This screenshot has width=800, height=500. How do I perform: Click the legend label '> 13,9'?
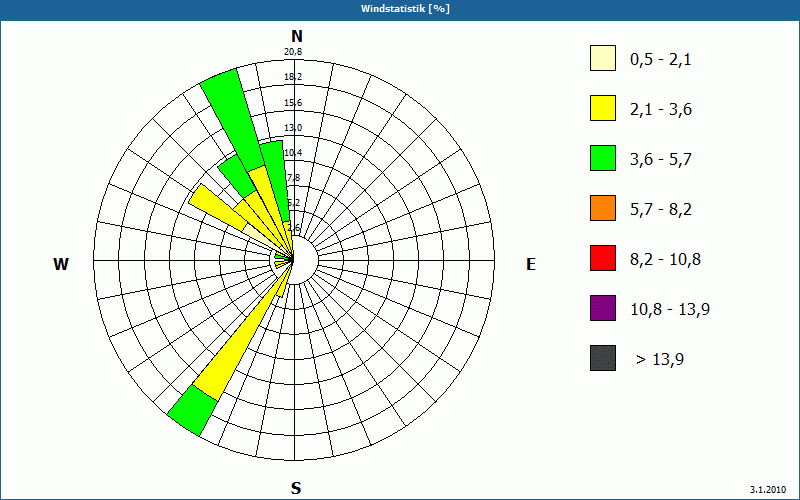click(x=660, y=360)
